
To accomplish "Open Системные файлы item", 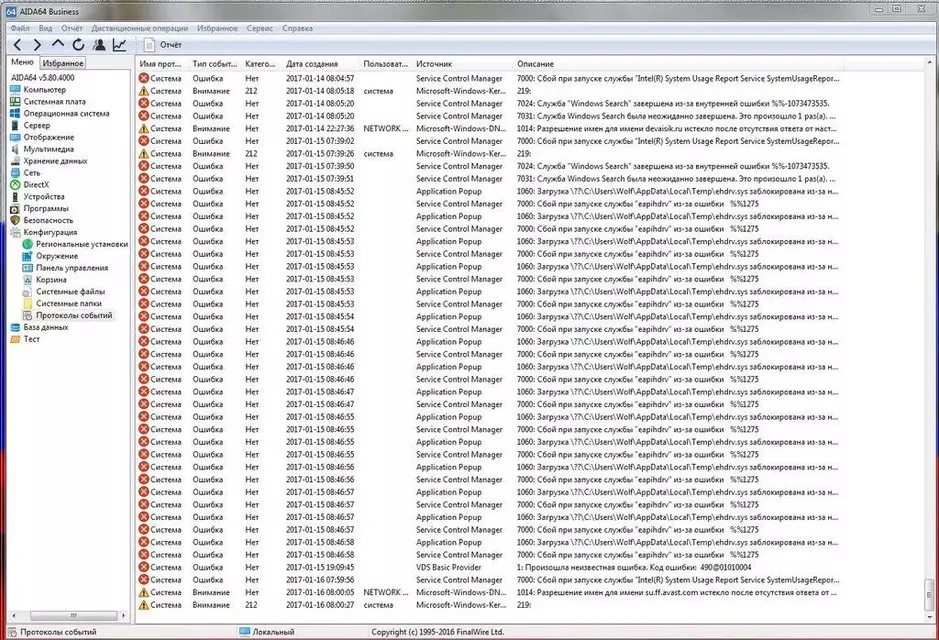I will [70, 292].
